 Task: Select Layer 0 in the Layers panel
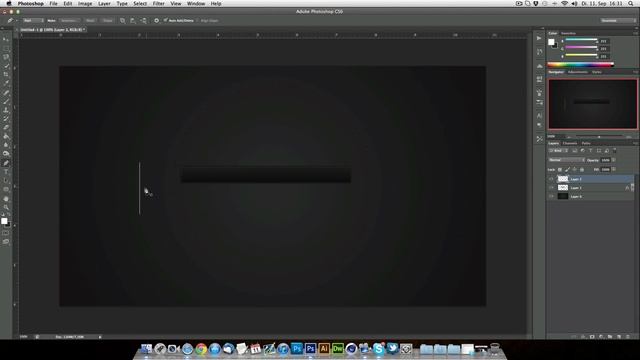pos(591,196)
